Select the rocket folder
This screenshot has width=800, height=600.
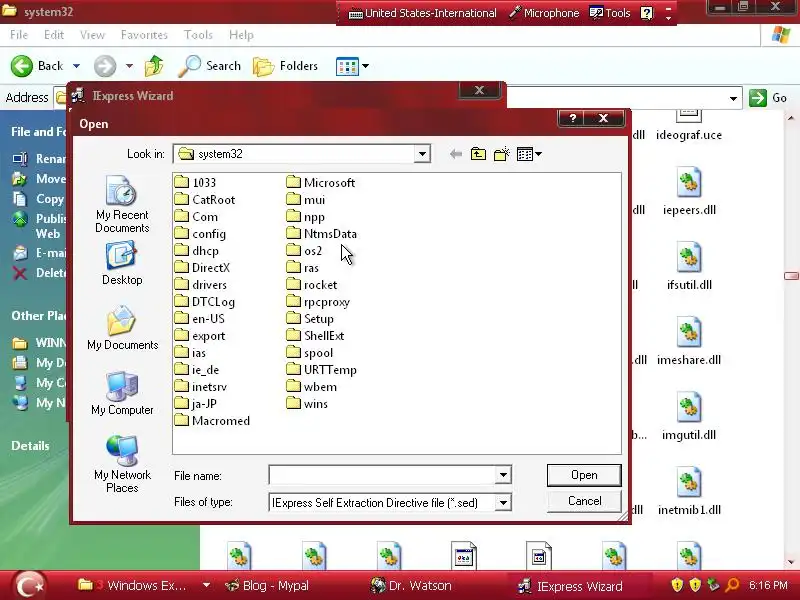pos(312,285)
